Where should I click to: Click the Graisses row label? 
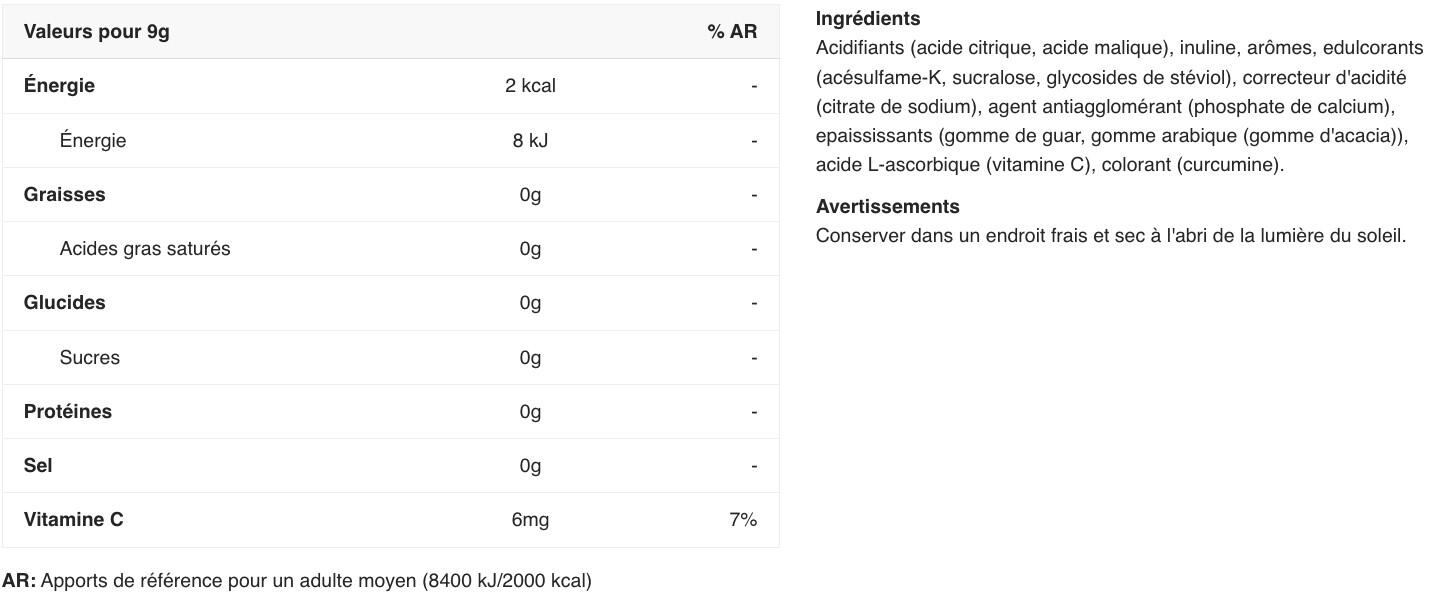pyautogui.click(x=64, y=195)
